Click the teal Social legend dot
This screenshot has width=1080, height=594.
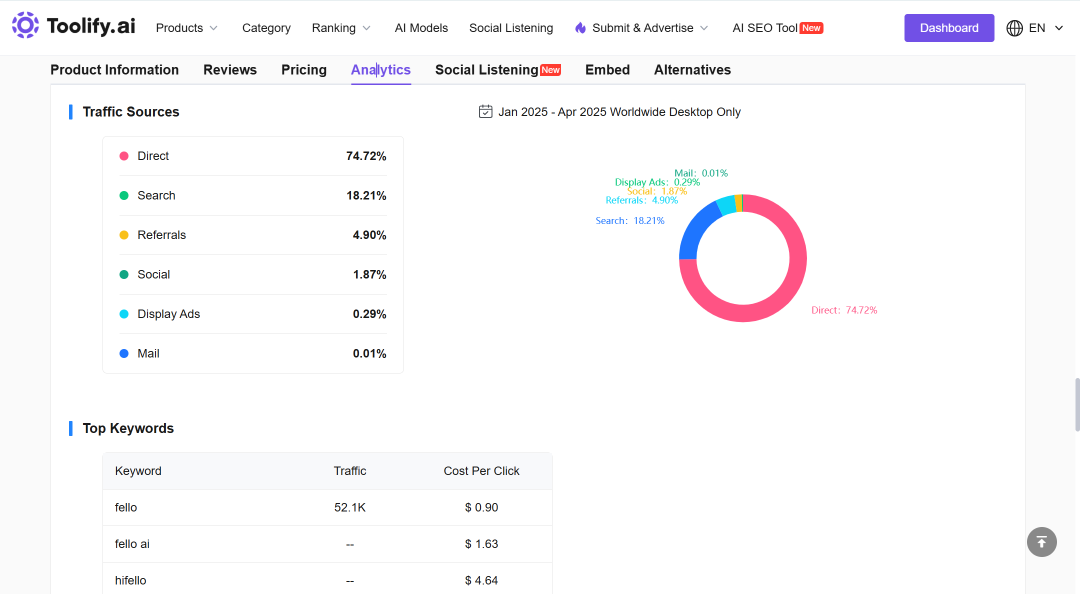click(124, 274)
